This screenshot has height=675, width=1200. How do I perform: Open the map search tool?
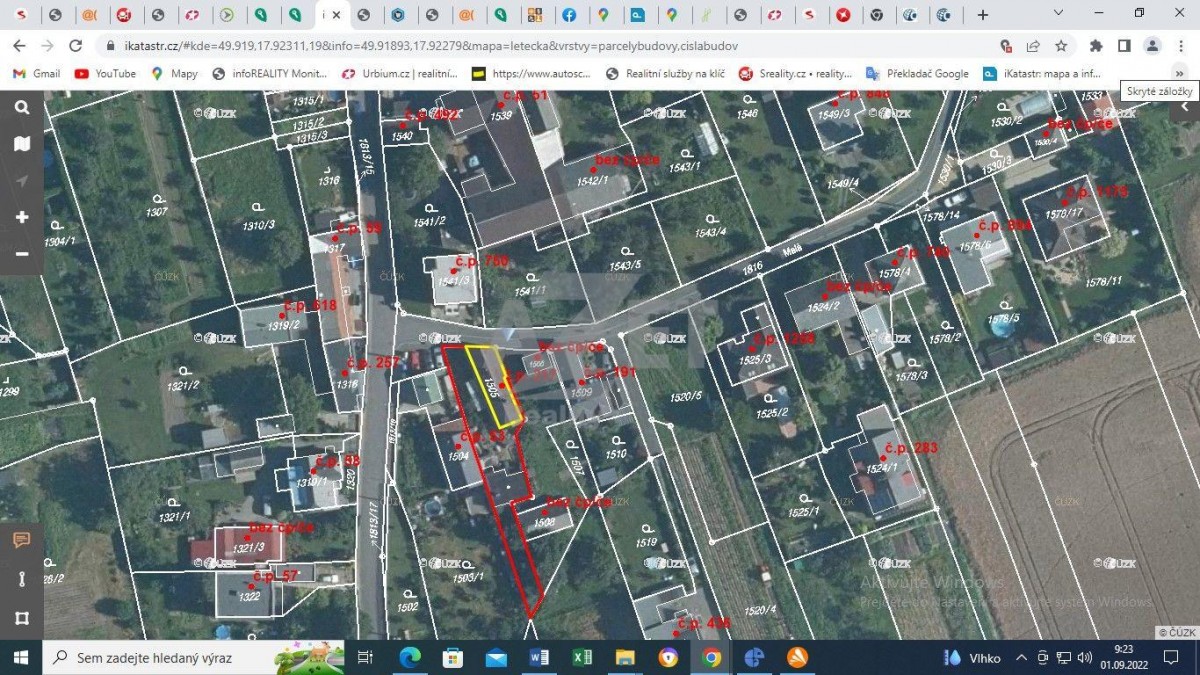(22, 108)
